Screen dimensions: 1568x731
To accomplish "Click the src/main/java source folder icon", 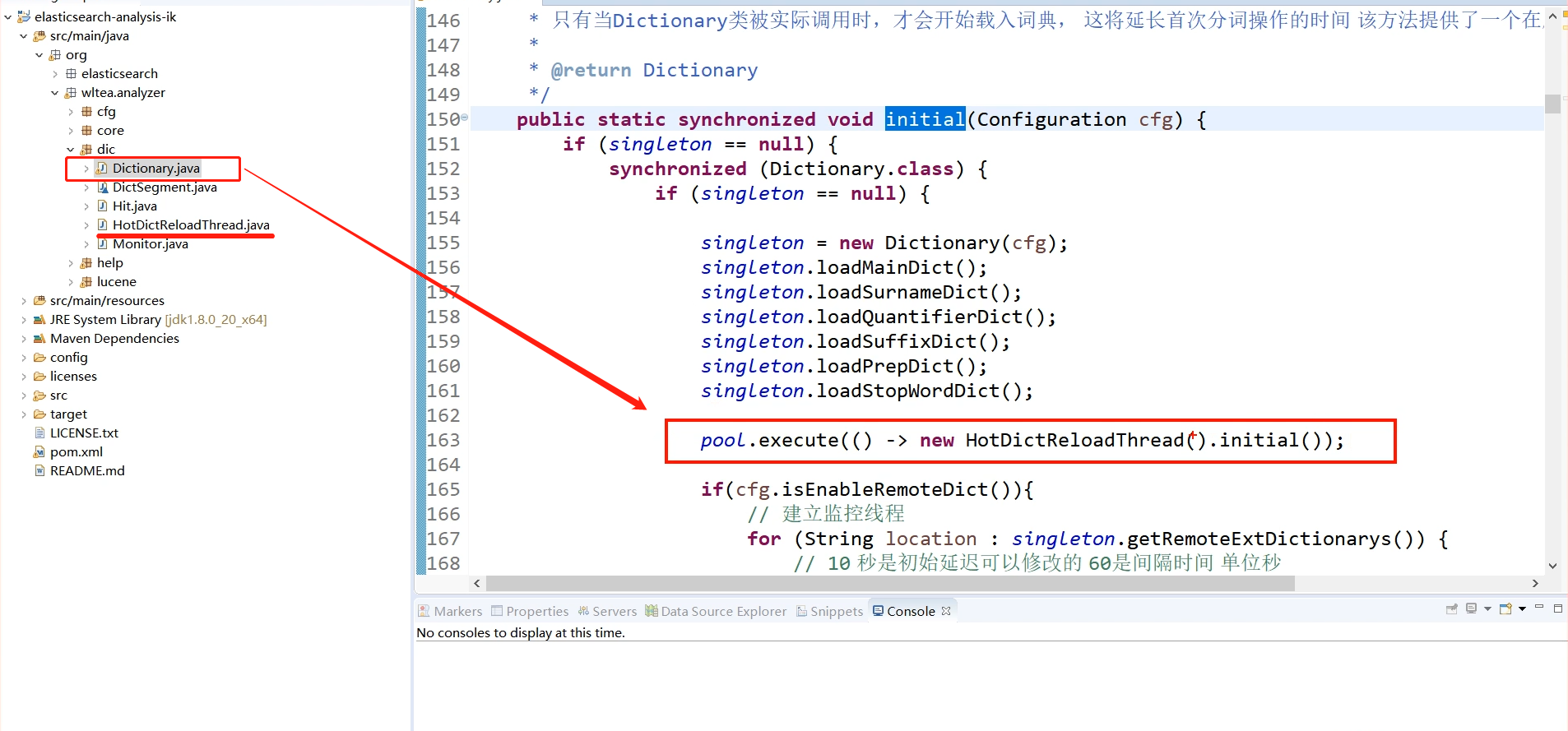I will [x=39, y=35].
